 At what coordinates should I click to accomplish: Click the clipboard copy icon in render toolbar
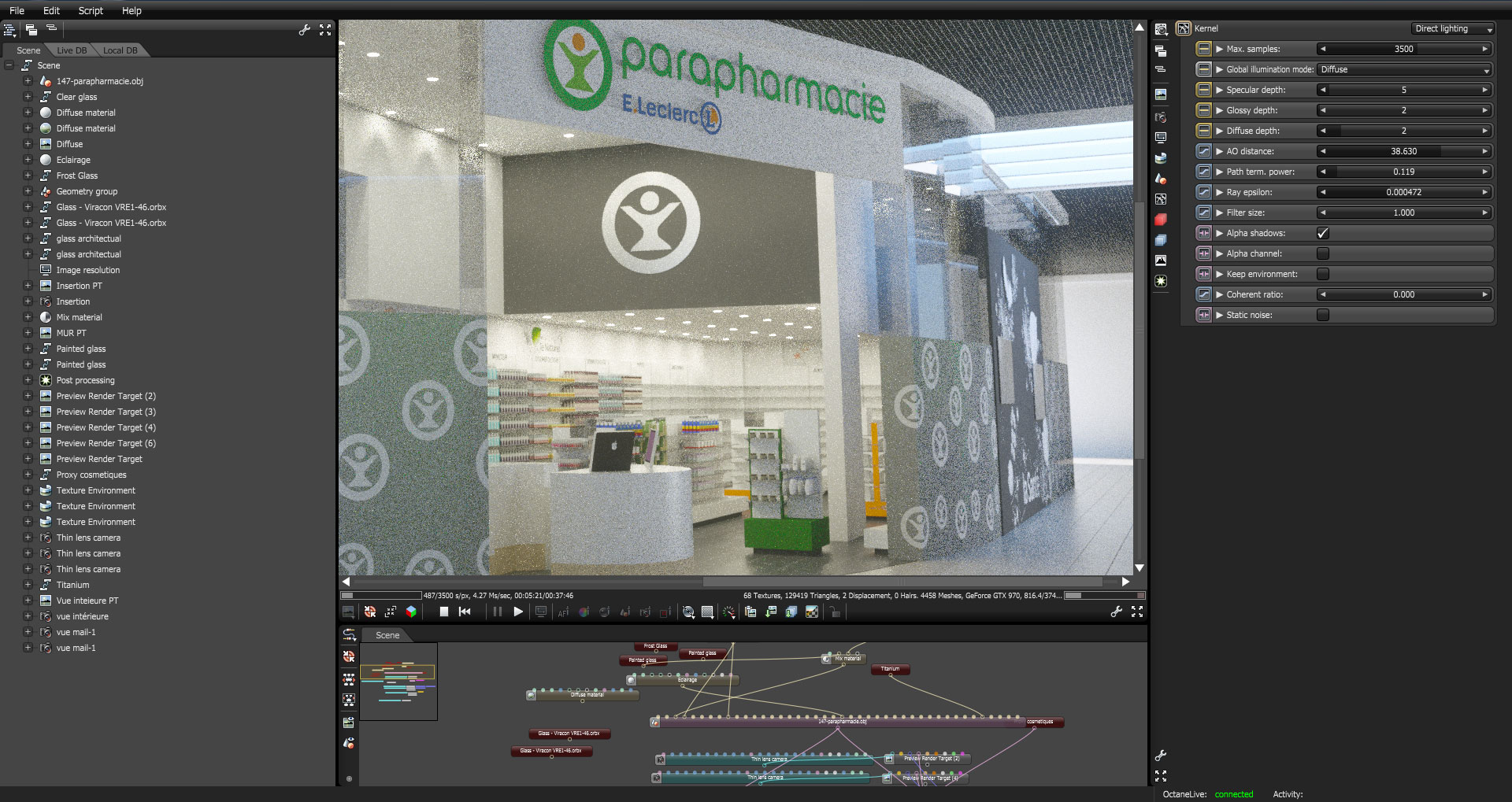coord(750,612)
